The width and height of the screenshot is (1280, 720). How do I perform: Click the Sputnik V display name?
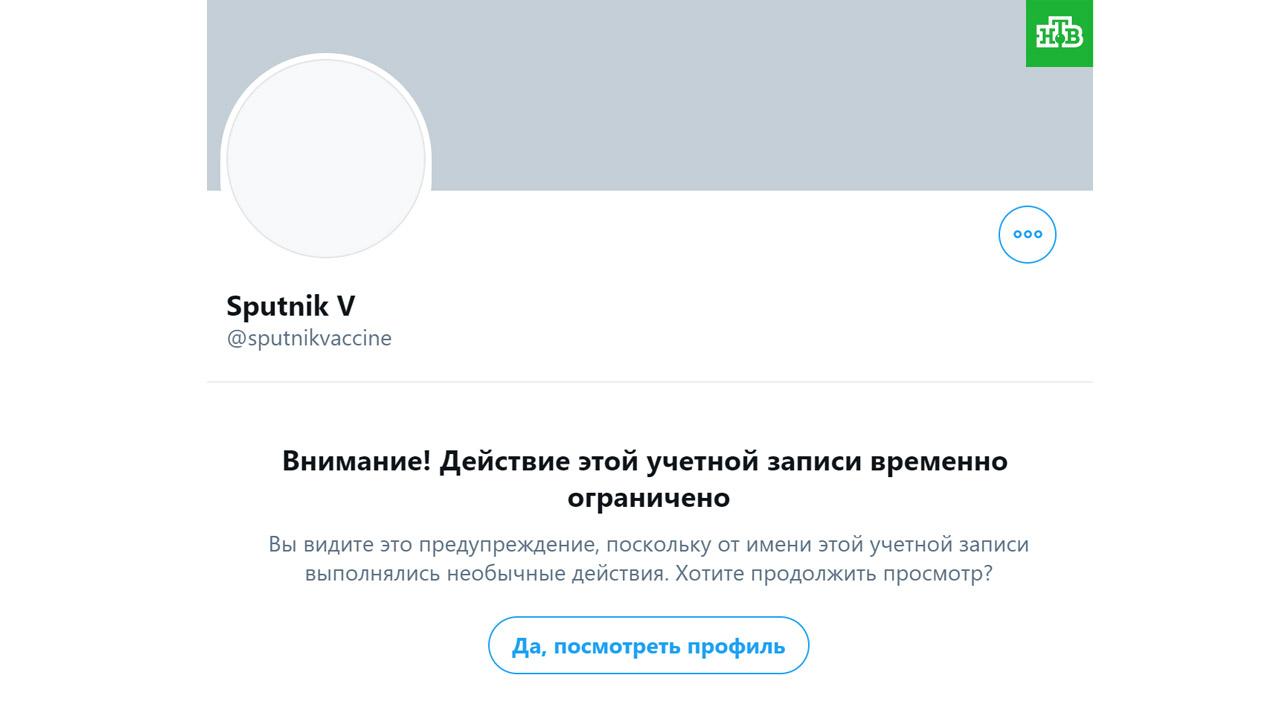[x=290, y=306]
